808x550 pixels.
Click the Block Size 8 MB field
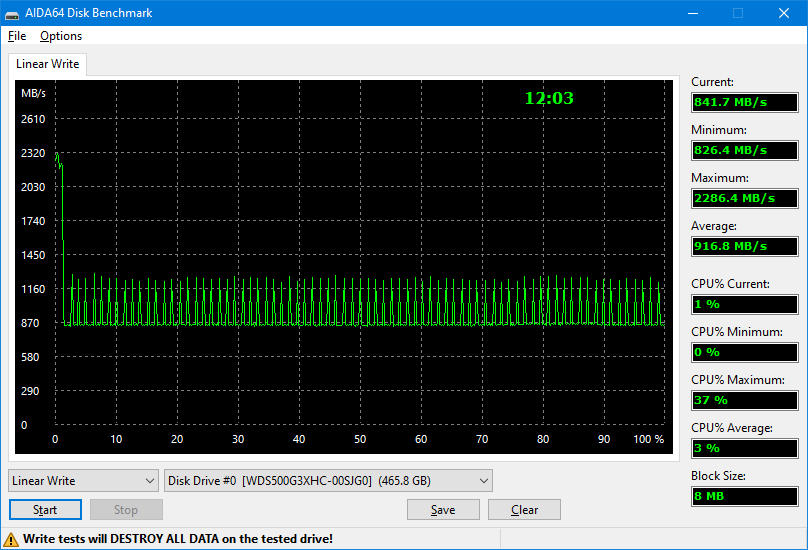(745, 496)
